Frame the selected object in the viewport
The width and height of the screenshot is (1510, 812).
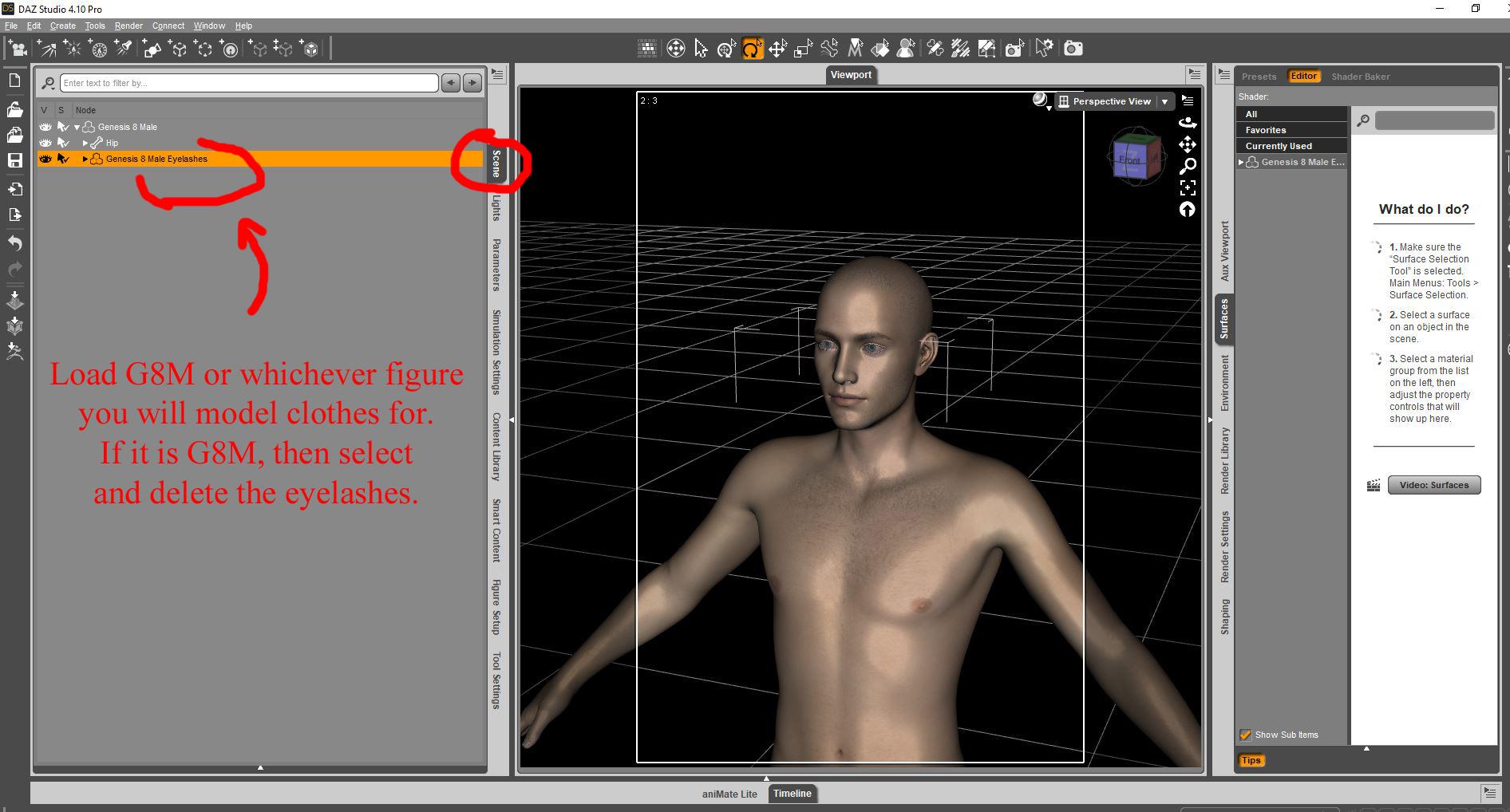click(x=1188, y=187)
